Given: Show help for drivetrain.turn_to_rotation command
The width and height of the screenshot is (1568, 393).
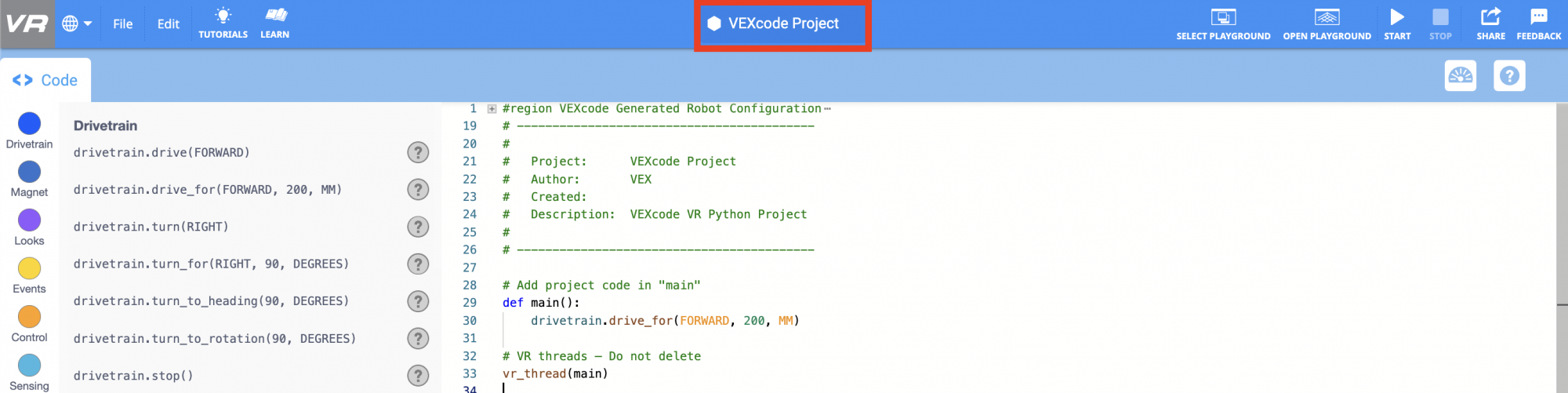Looking at the screenshot, I should [418, 339].
